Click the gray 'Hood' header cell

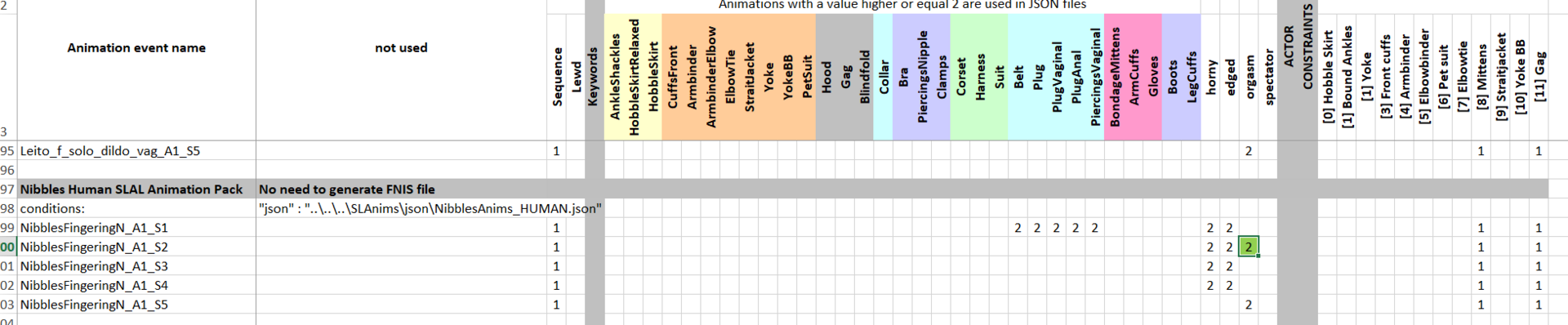coord(826,77)
